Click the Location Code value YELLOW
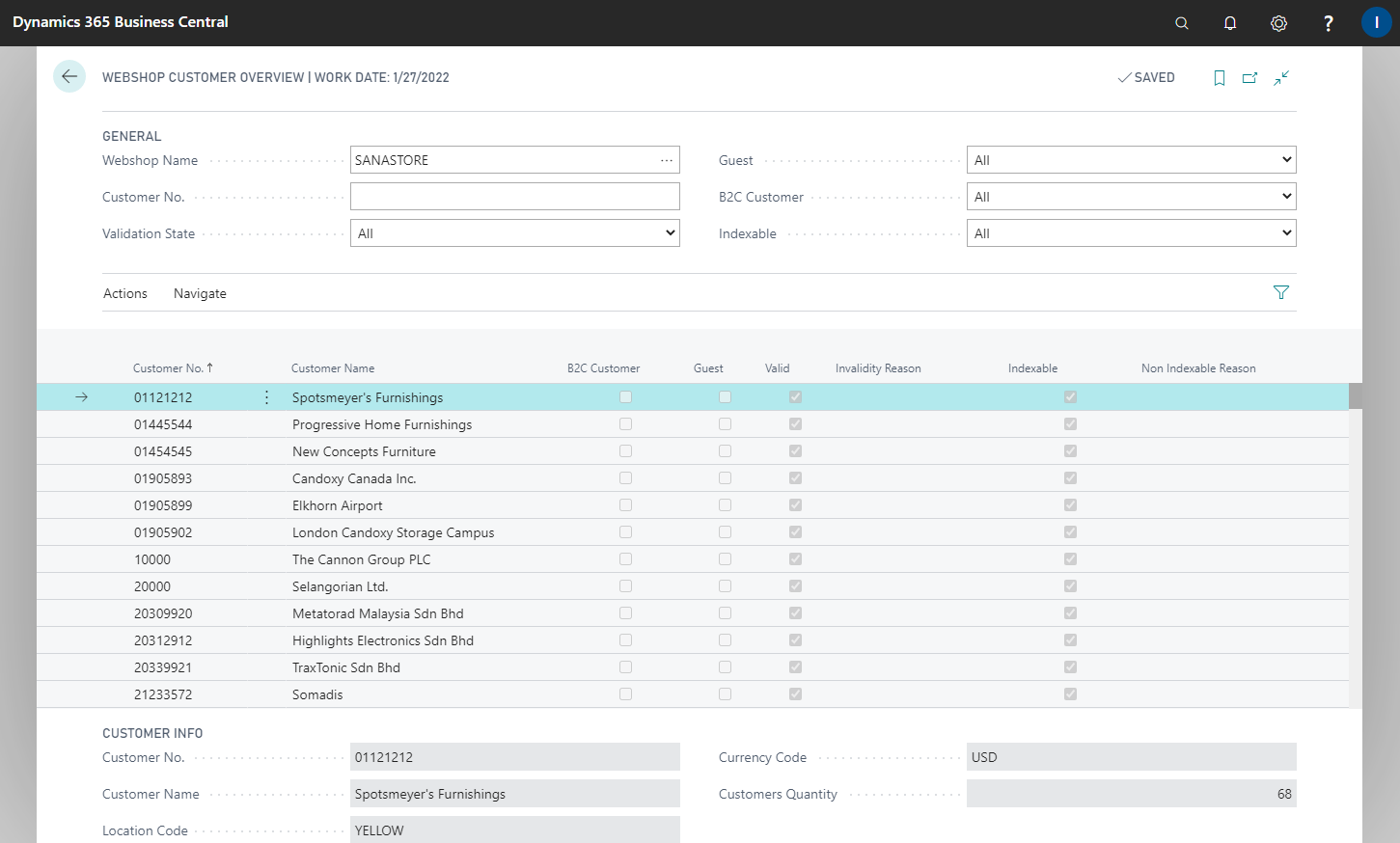Viewport: 1400px width, 843px height. coord(514,830)
